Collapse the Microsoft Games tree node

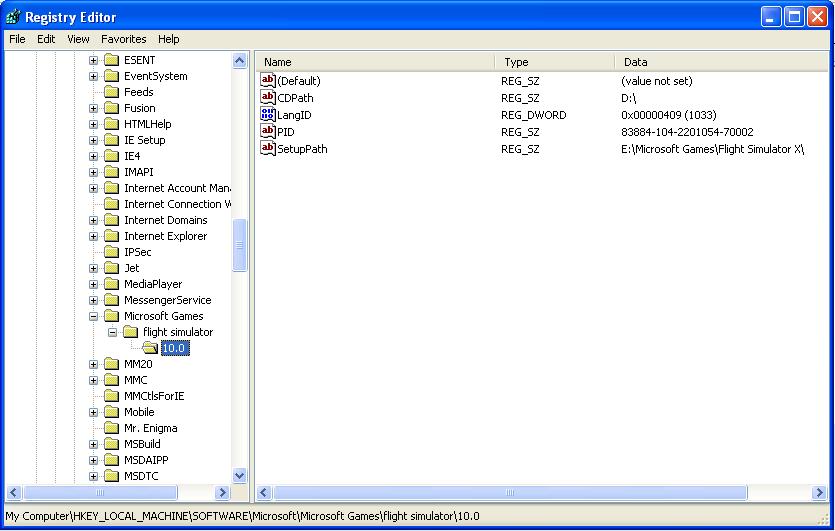point(93,316)
